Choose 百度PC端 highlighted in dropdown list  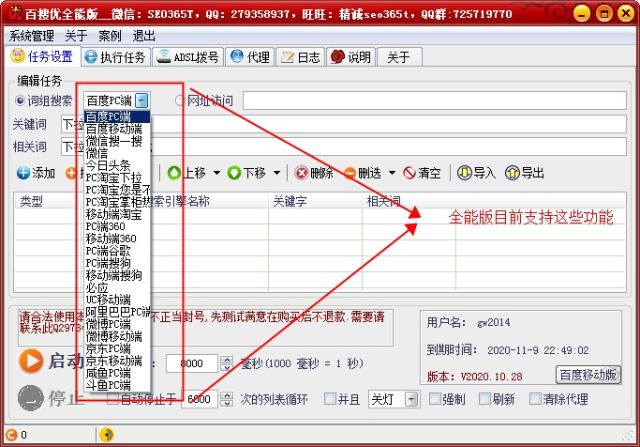(x=117, y=117)
